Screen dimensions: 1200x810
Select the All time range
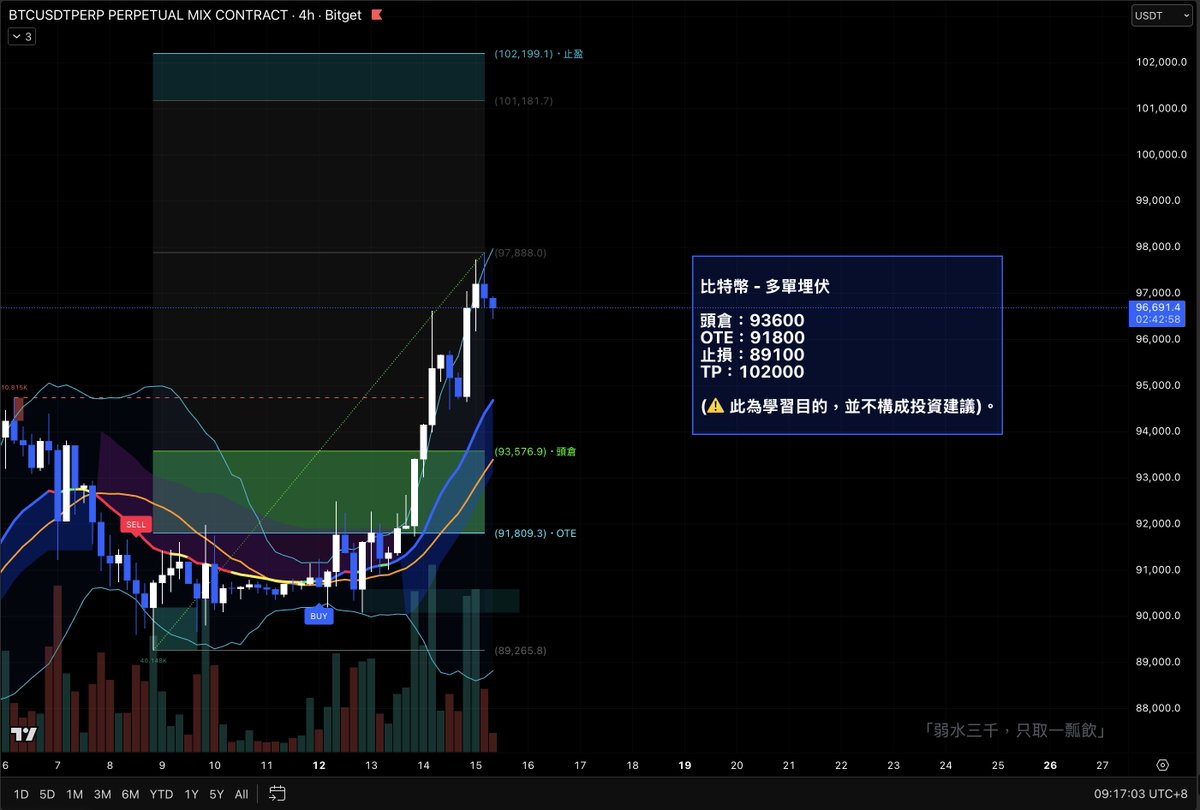(x=241, y=794)
